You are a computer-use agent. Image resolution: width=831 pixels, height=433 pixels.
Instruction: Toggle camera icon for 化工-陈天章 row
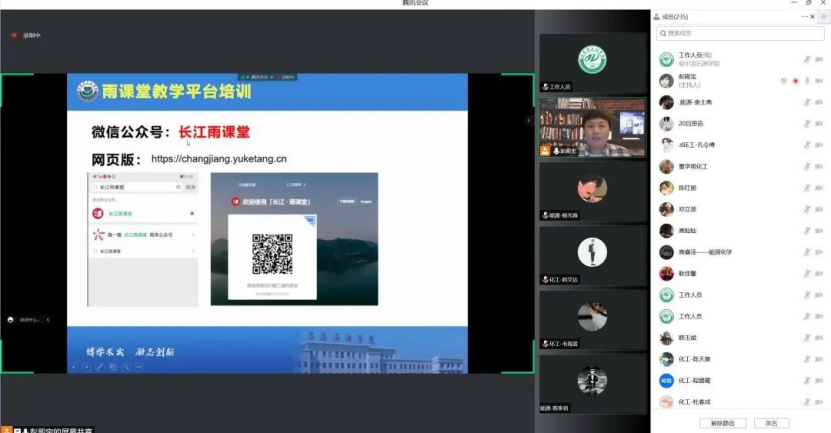[x=819, y=359]
